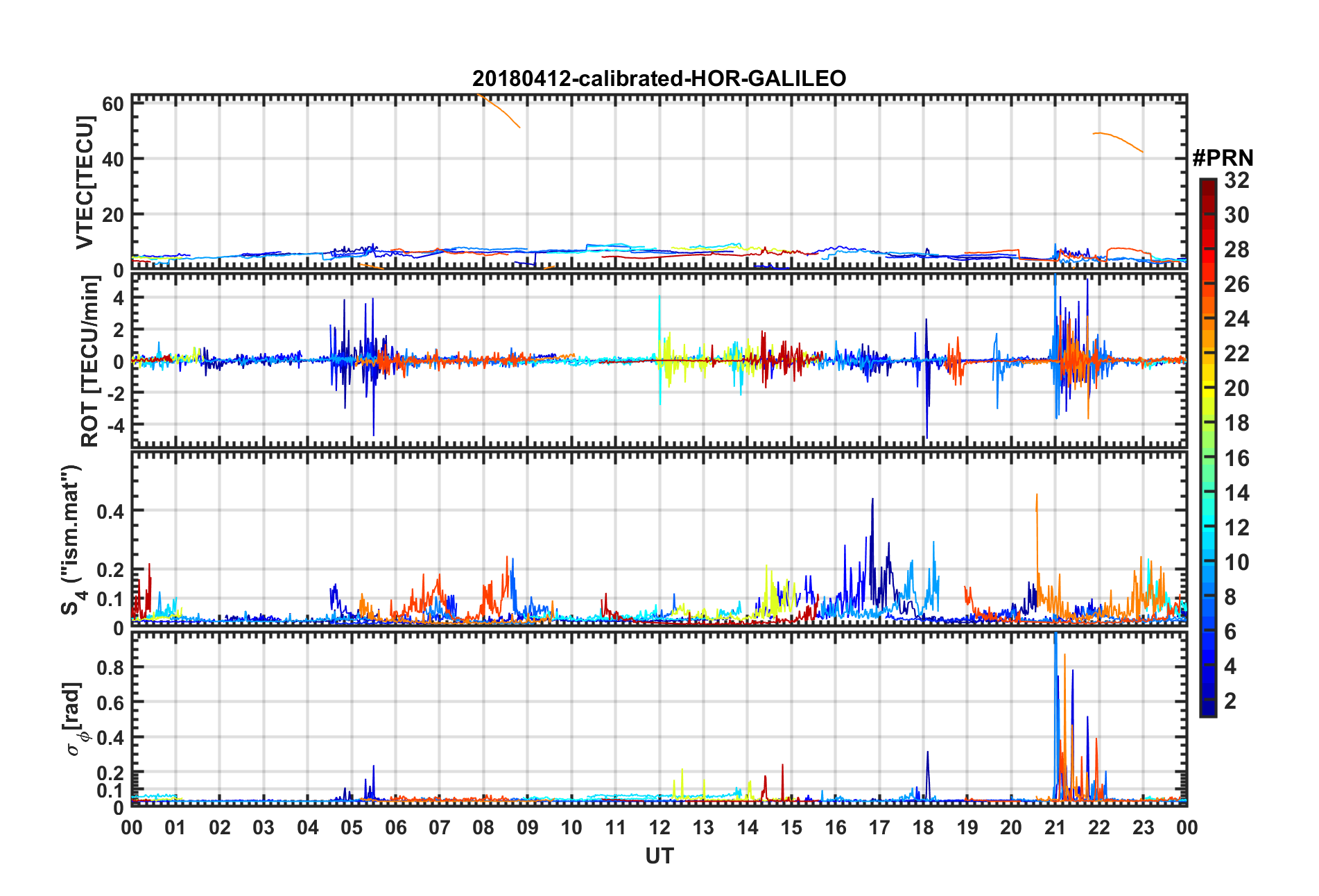Click the plot title 20180412-calibrated-HOR-GALILEO
The image size is (1319, 896).
pos(659,78)
